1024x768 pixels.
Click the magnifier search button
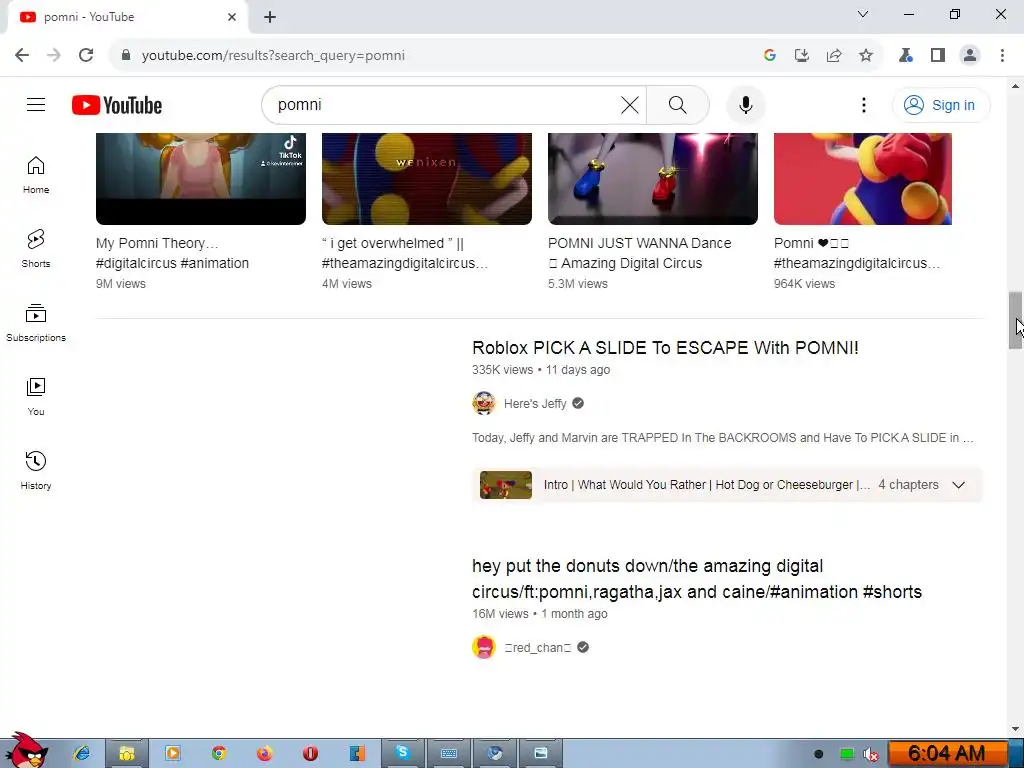(678, 104)
